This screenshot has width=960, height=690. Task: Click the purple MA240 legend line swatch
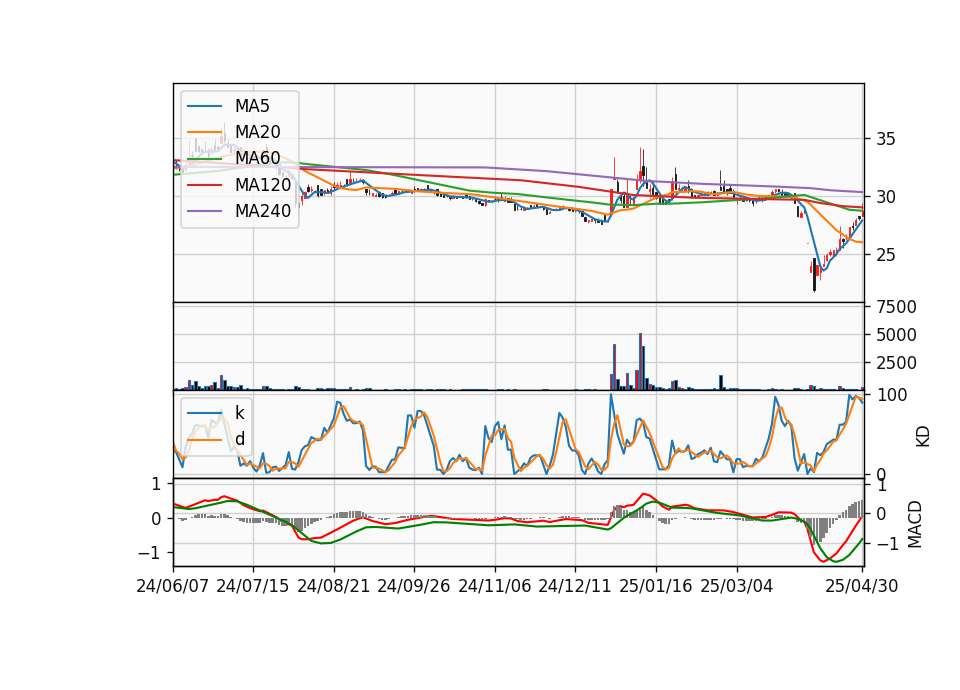coord(204,211)
